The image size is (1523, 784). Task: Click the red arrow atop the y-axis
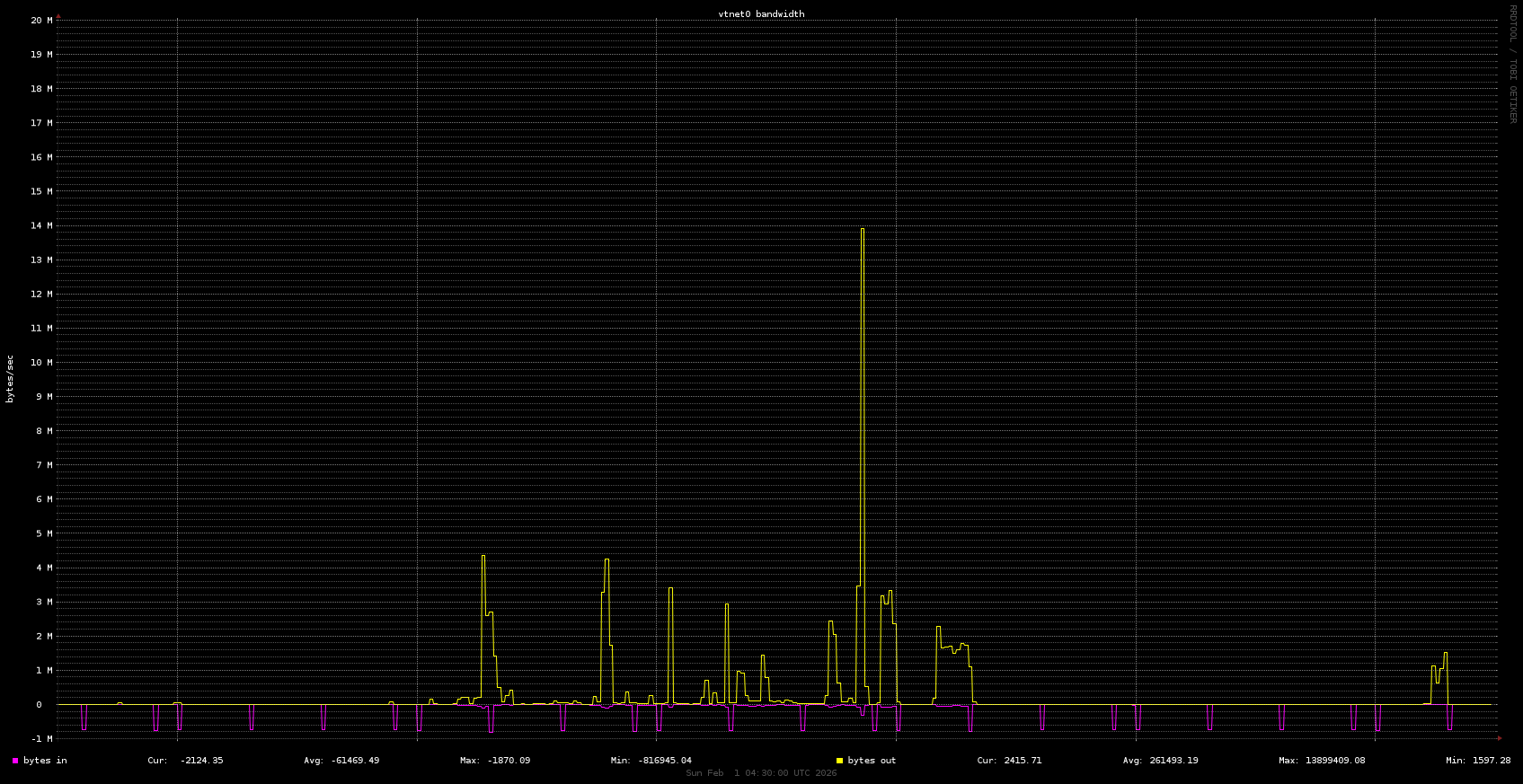click(x=58, y=16)
